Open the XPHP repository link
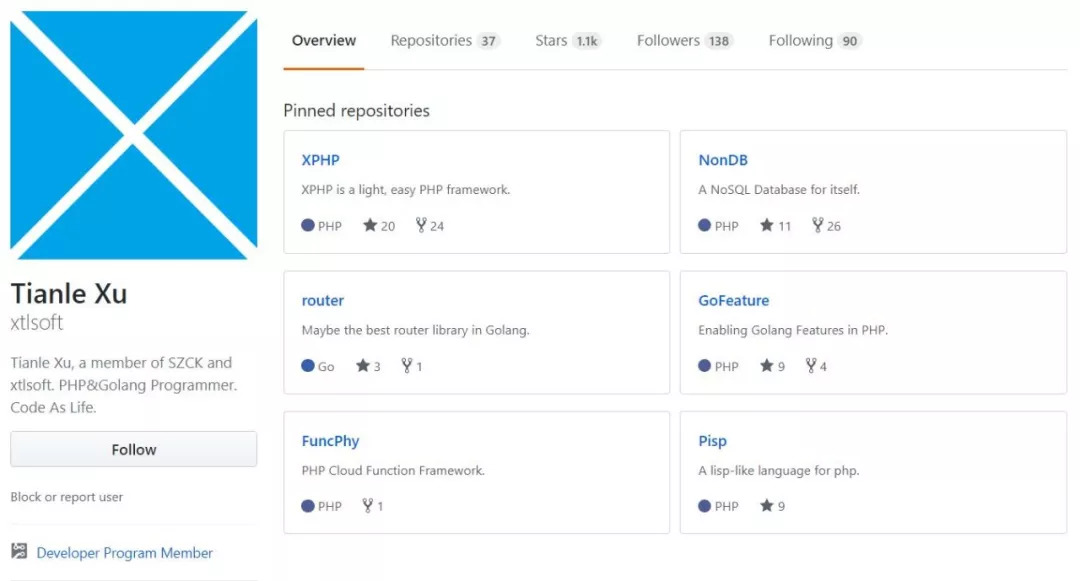This screenshot has width=1080, height=581. 321,160
